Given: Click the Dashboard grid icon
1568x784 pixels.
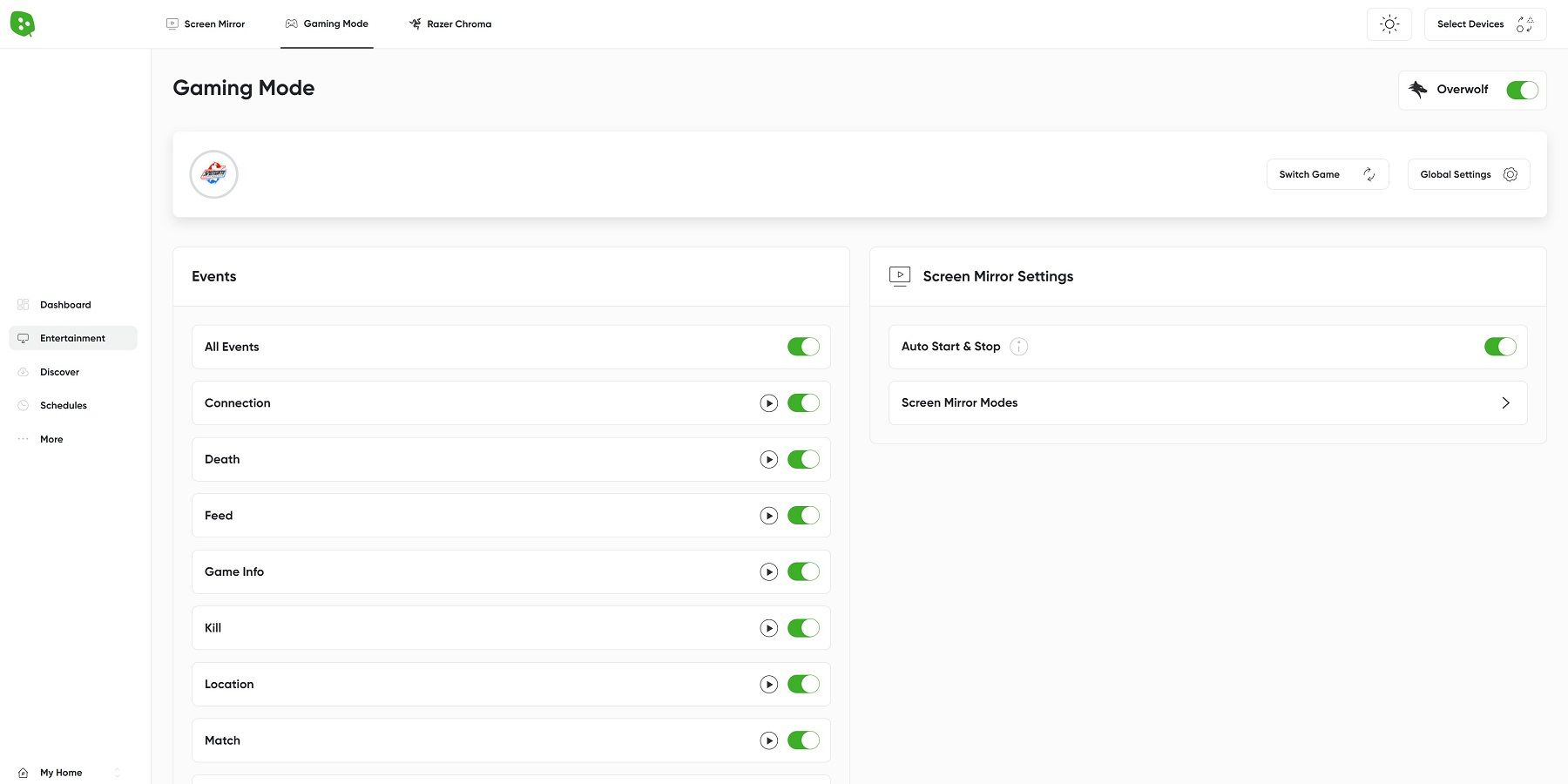Looking at the screenshot, I should point(24,305).
